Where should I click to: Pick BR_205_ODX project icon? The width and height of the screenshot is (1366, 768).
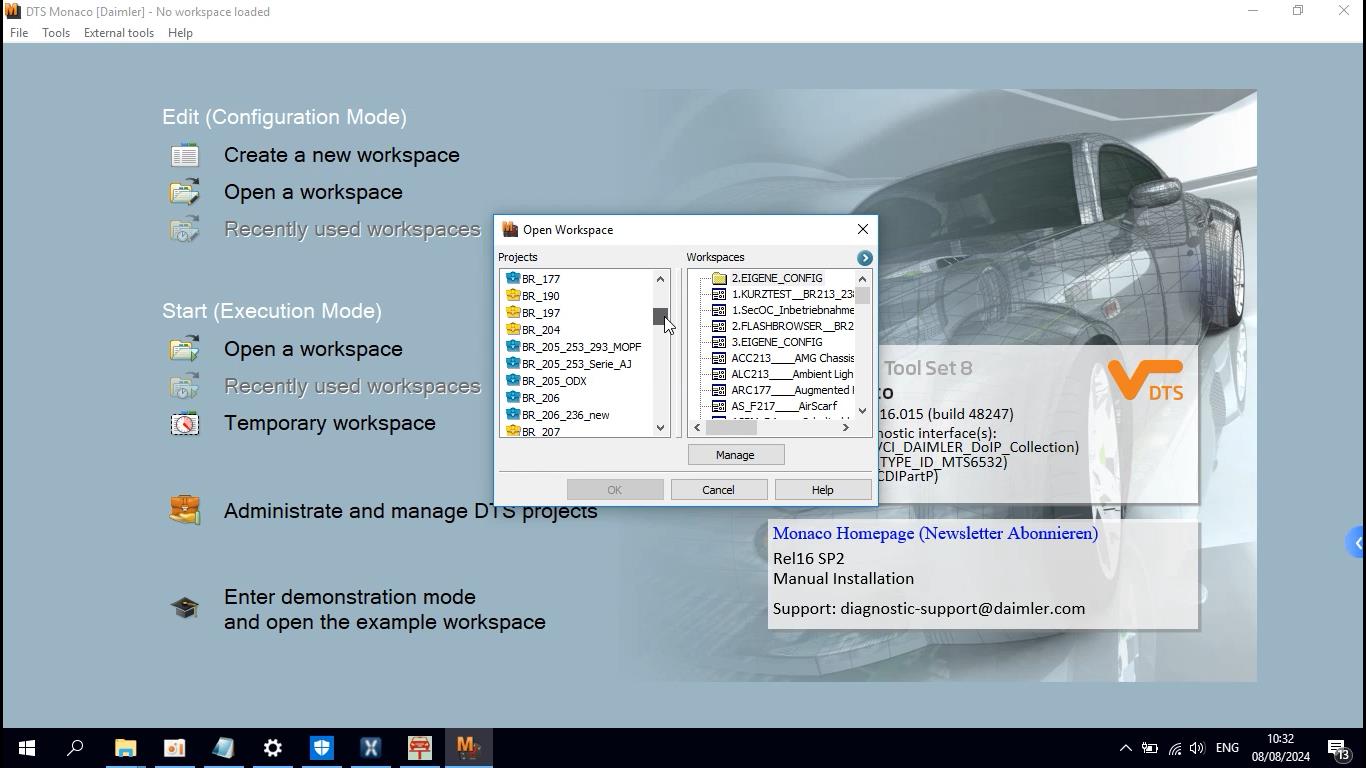pos(513,381)
